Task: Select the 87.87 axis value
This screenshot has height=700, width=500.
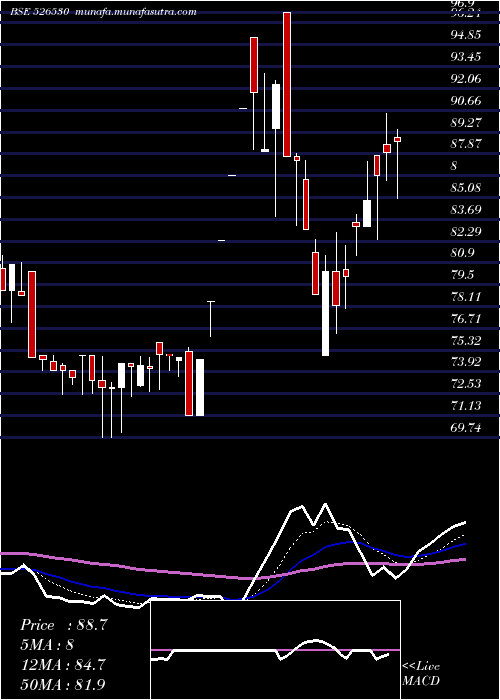Action: 466,144
